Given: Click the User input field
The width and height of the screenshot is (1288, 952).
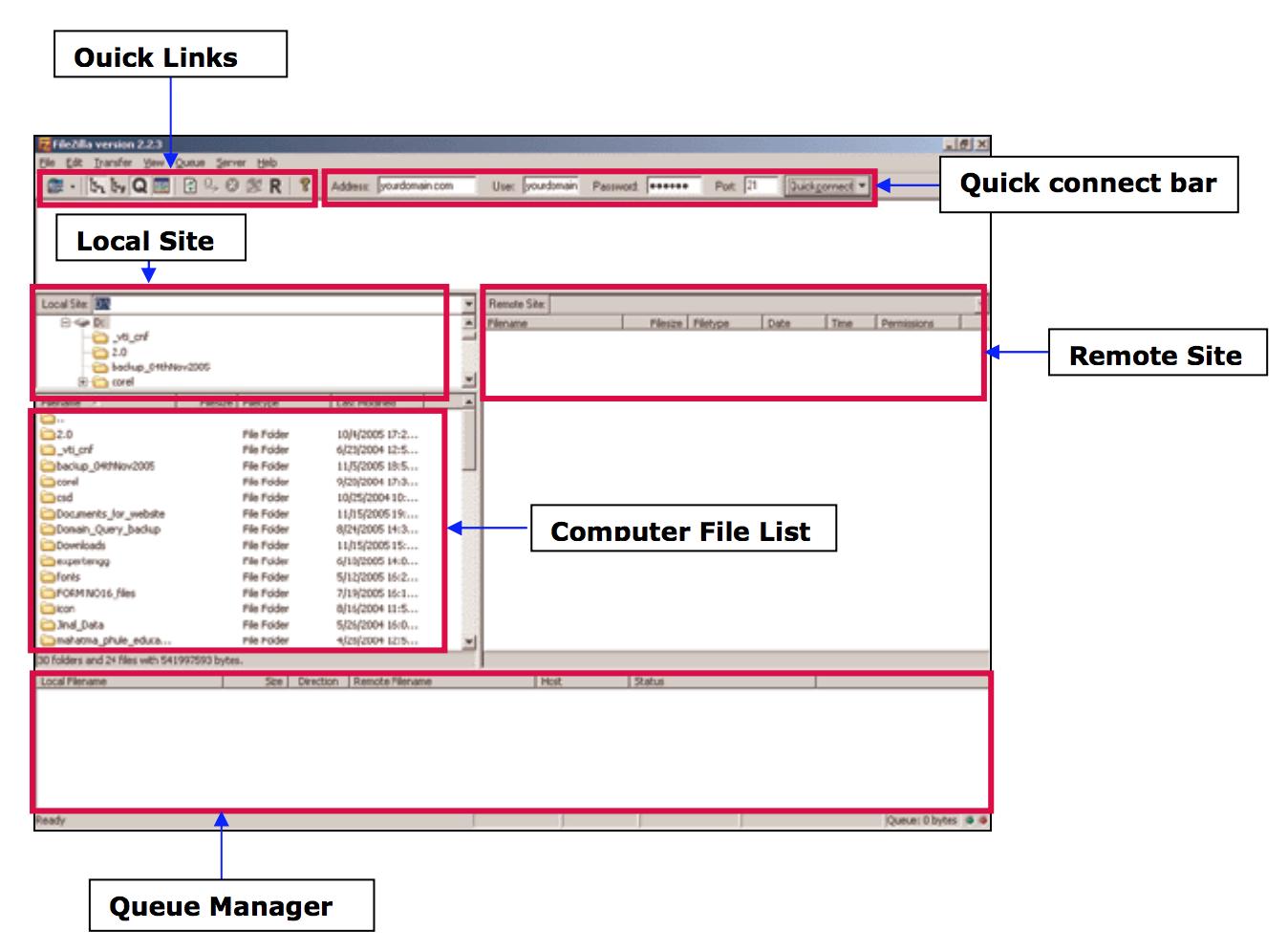Looking at the screenshot, I should click(550, 185).
